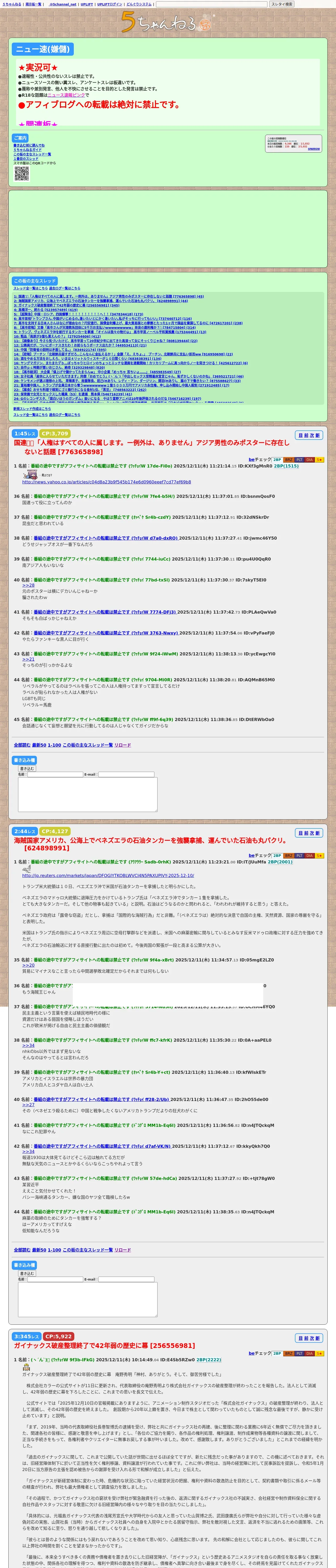
Task: Focus the thread title search field
Action: (x=212, y=4)
